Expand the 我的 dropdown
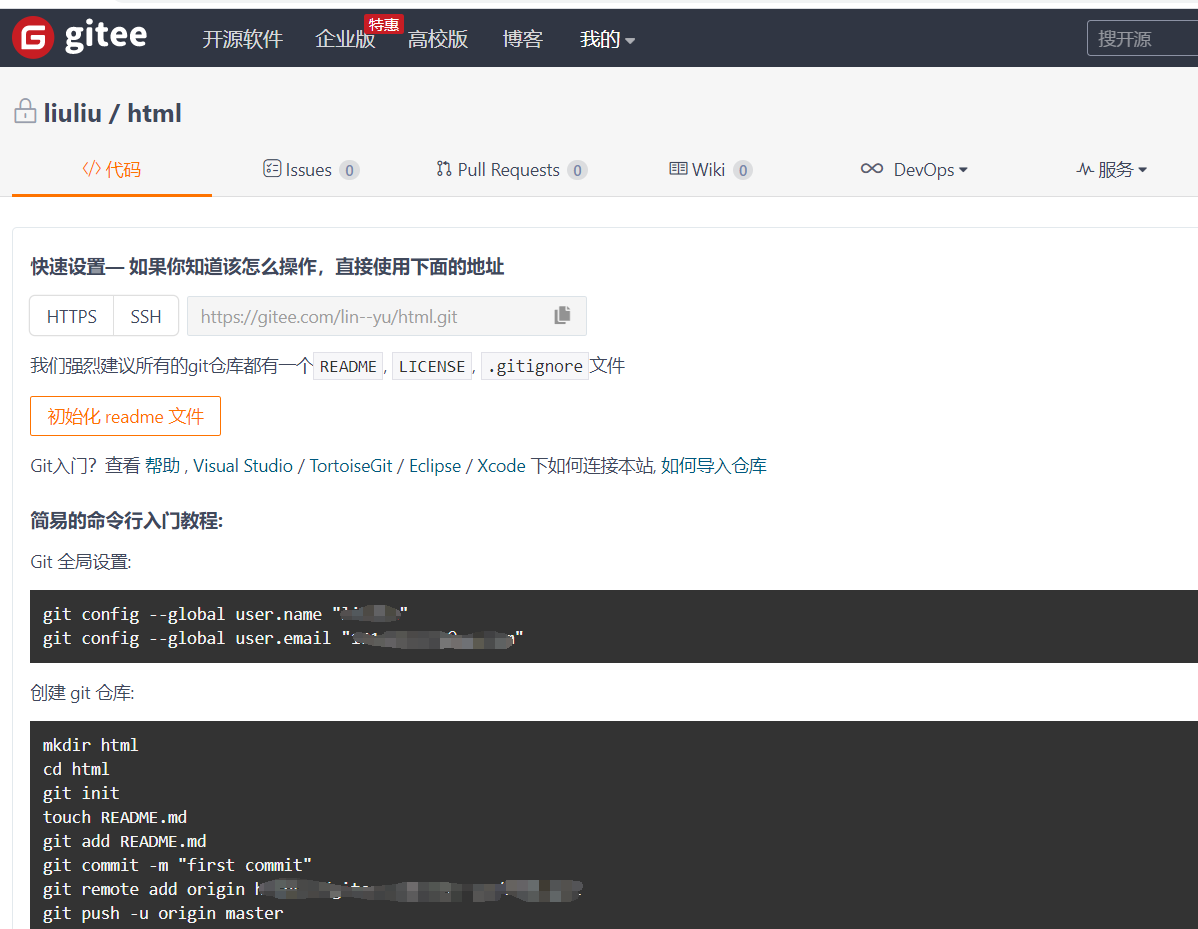 (x=607, y=39)
